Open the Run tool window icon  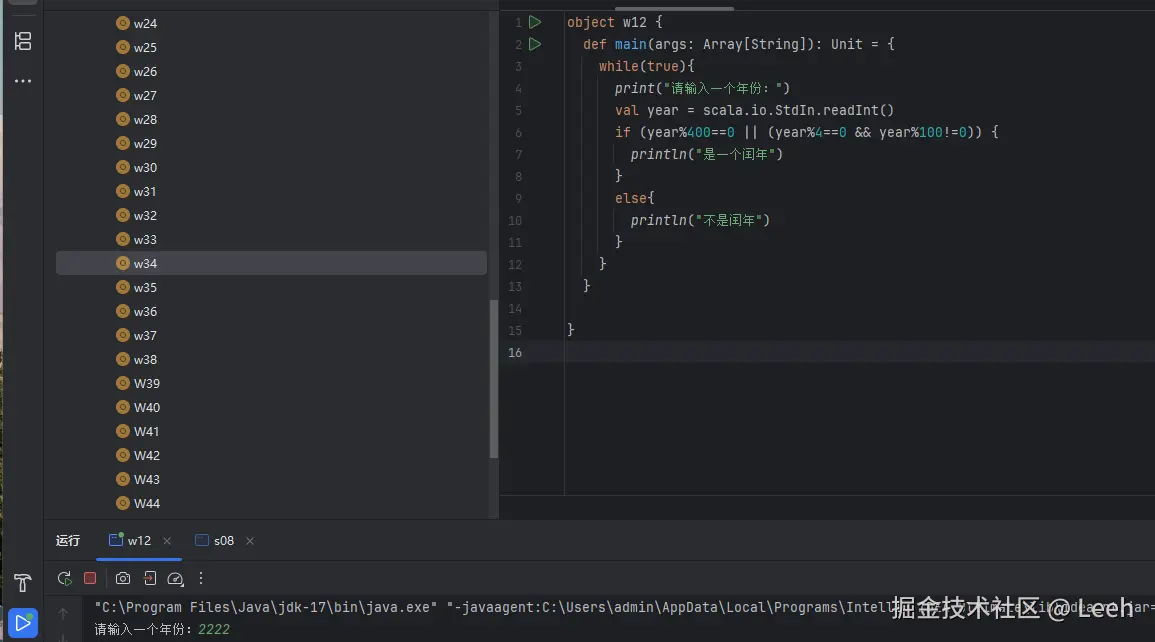click(23, 623)
